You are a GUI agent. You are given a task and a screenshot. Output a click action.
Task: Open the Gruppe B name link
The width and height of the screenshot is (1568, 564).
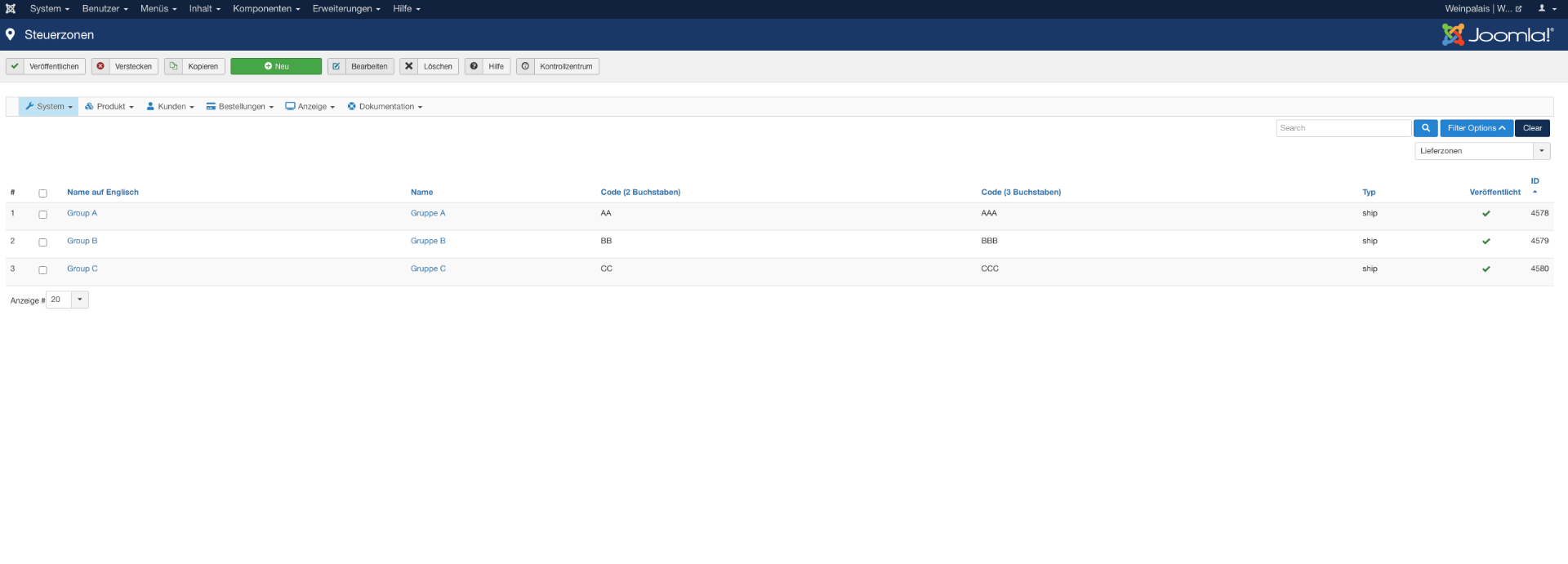428,242
